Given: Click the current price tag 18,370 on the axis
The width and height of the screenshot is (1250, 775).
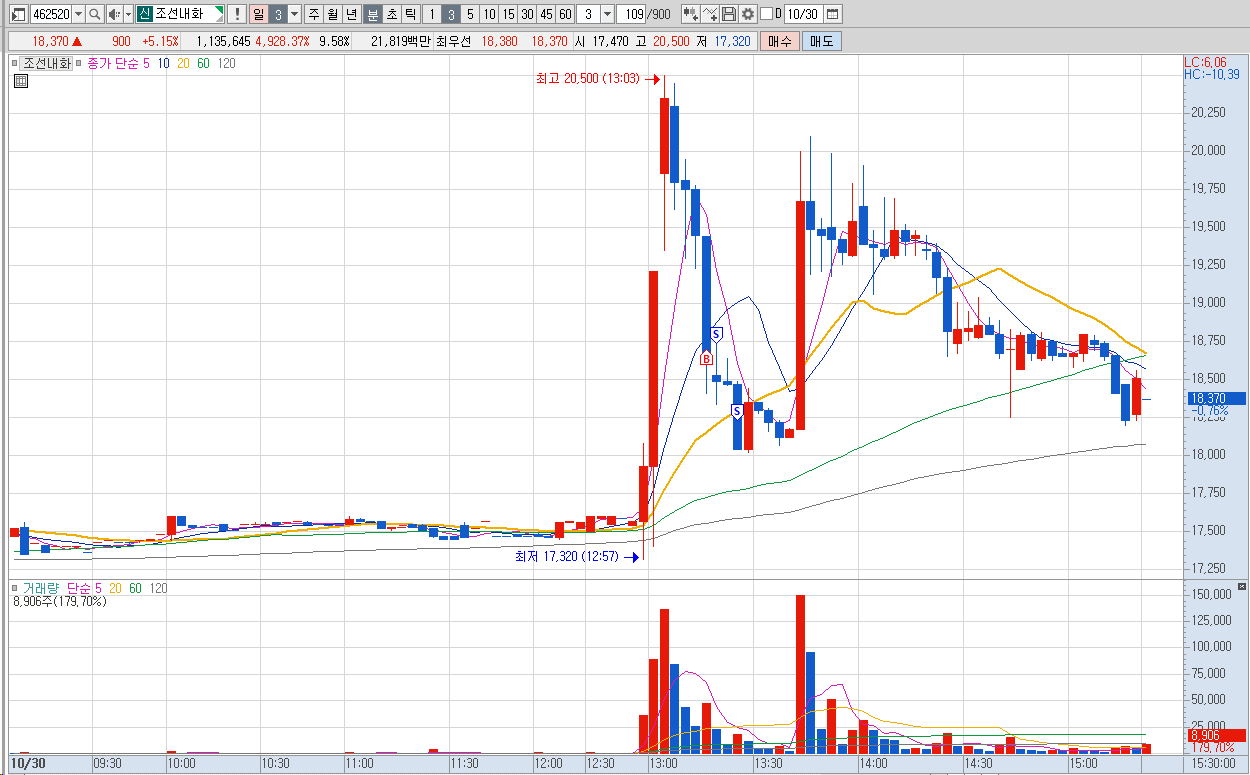Looking at the screenshot, I should [1215, 398].
